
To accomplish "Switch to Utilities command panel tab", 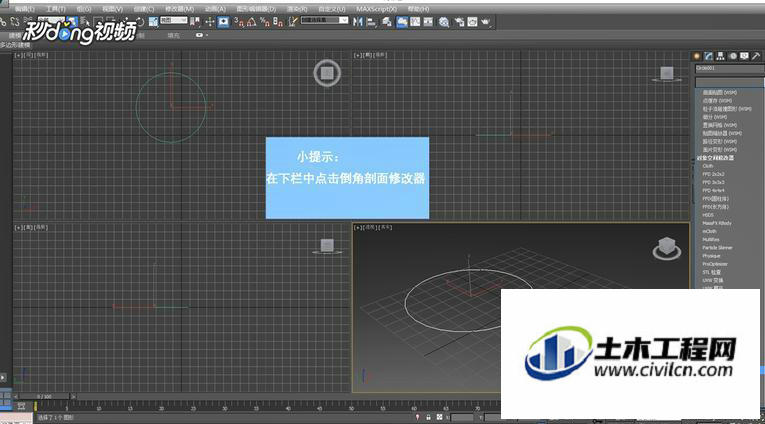I will [756, 56].
